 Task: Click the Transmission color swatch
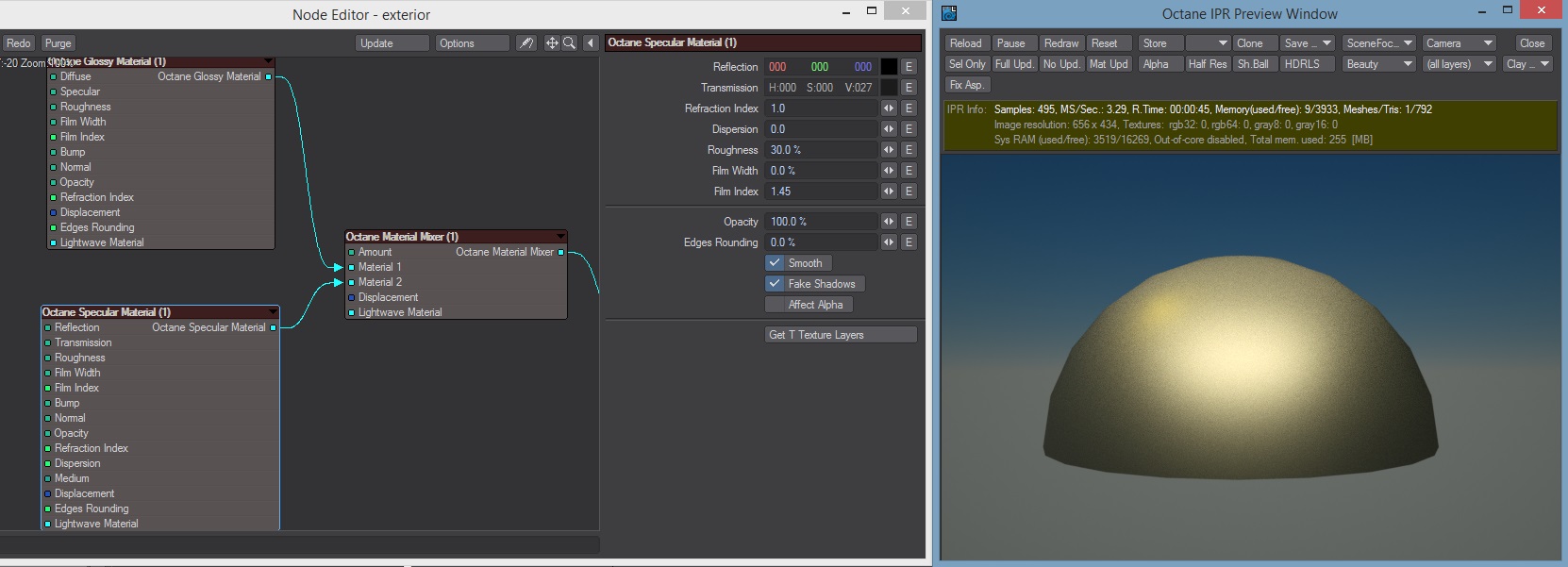889,88
